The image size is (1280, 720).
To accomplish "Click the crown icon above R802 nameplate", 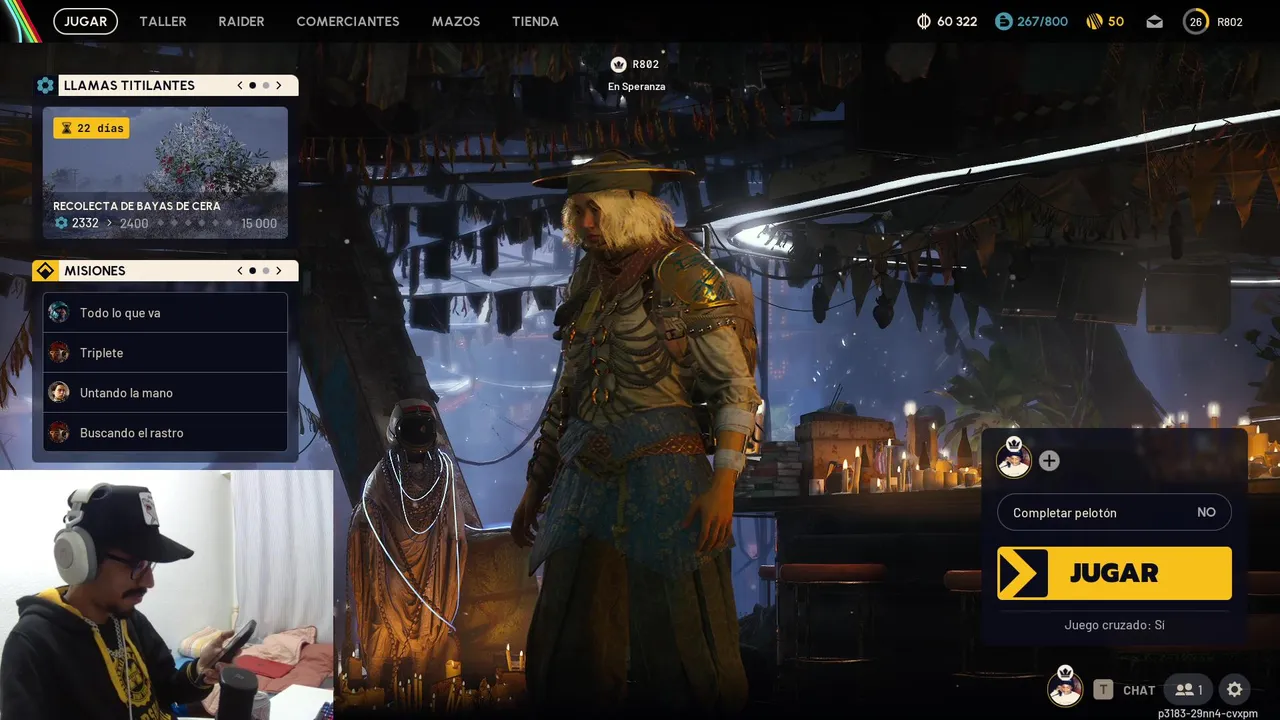I will (x=618, y=64).
